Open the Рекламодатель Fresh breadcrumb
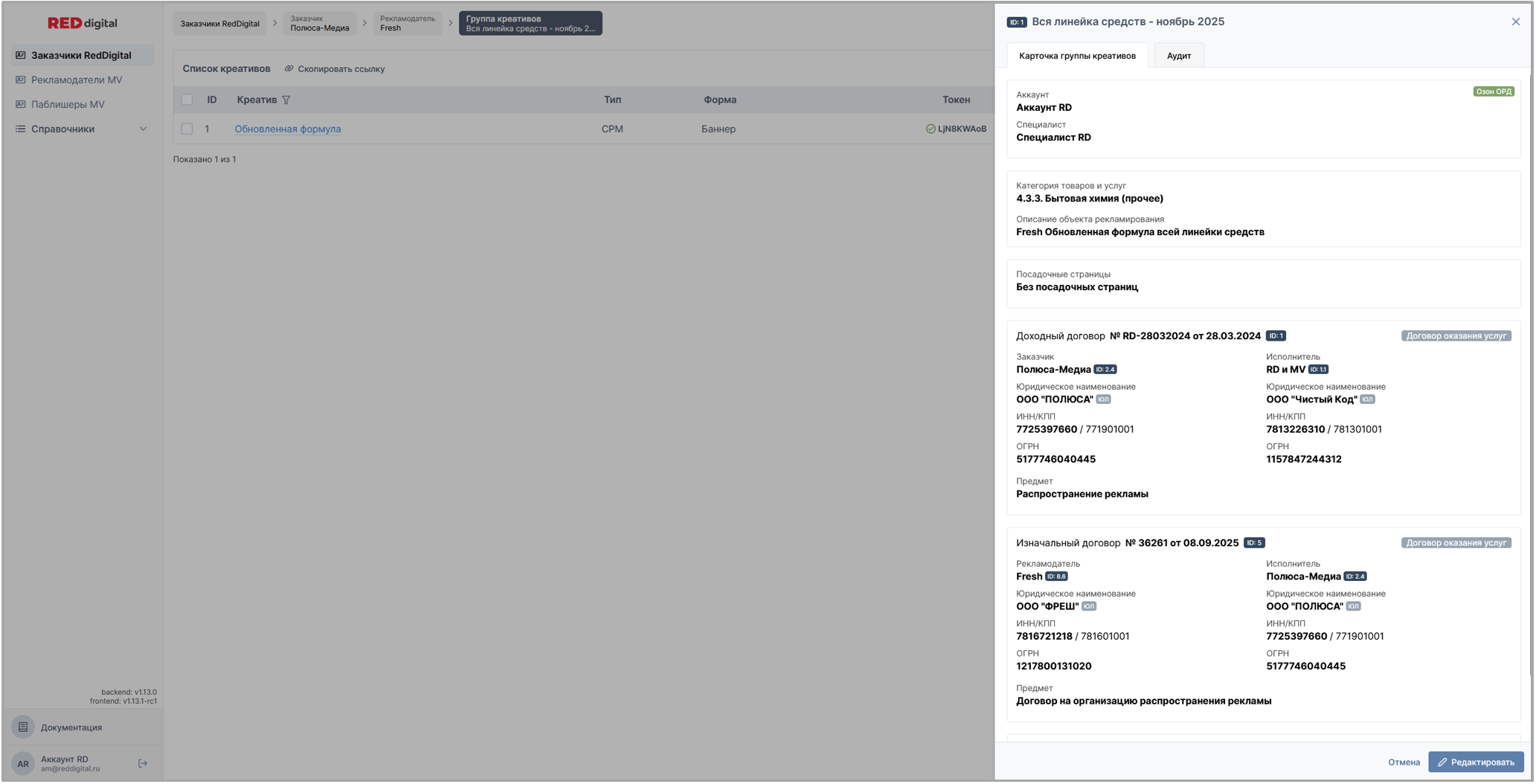 [407, 23]
